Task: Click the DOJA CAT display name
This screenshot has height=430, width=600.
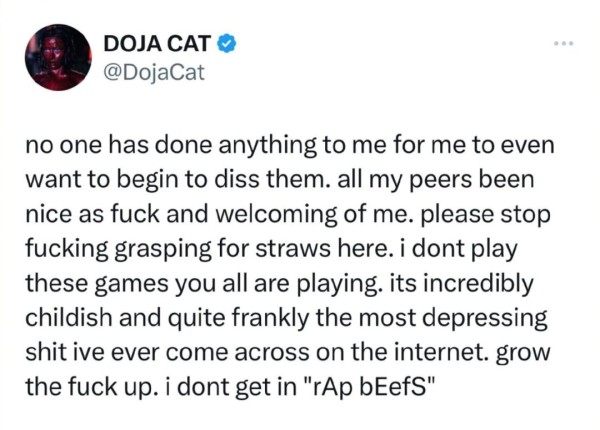Action: pyautogui.click(x=157, y=43)
